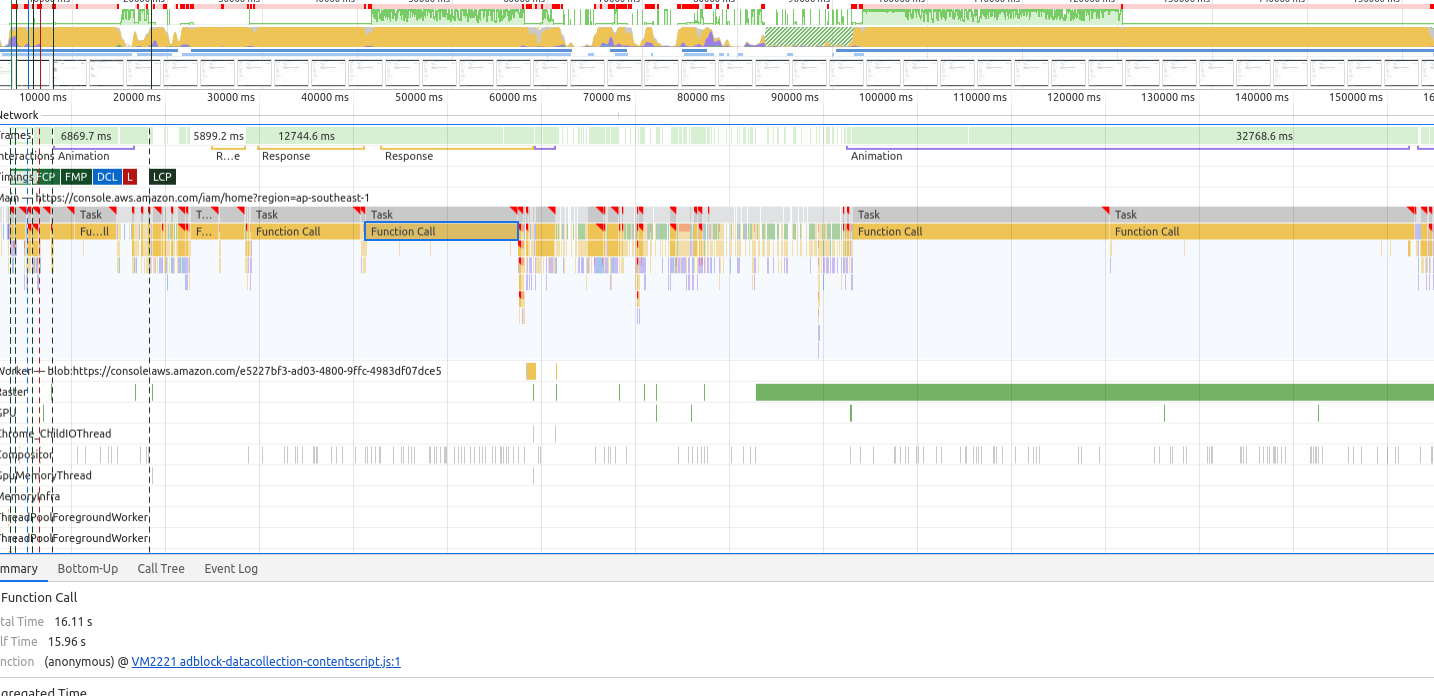Viewport: 1434px width, 696px height.
Task: Collapse the Frames track
Action: point(15,135)
